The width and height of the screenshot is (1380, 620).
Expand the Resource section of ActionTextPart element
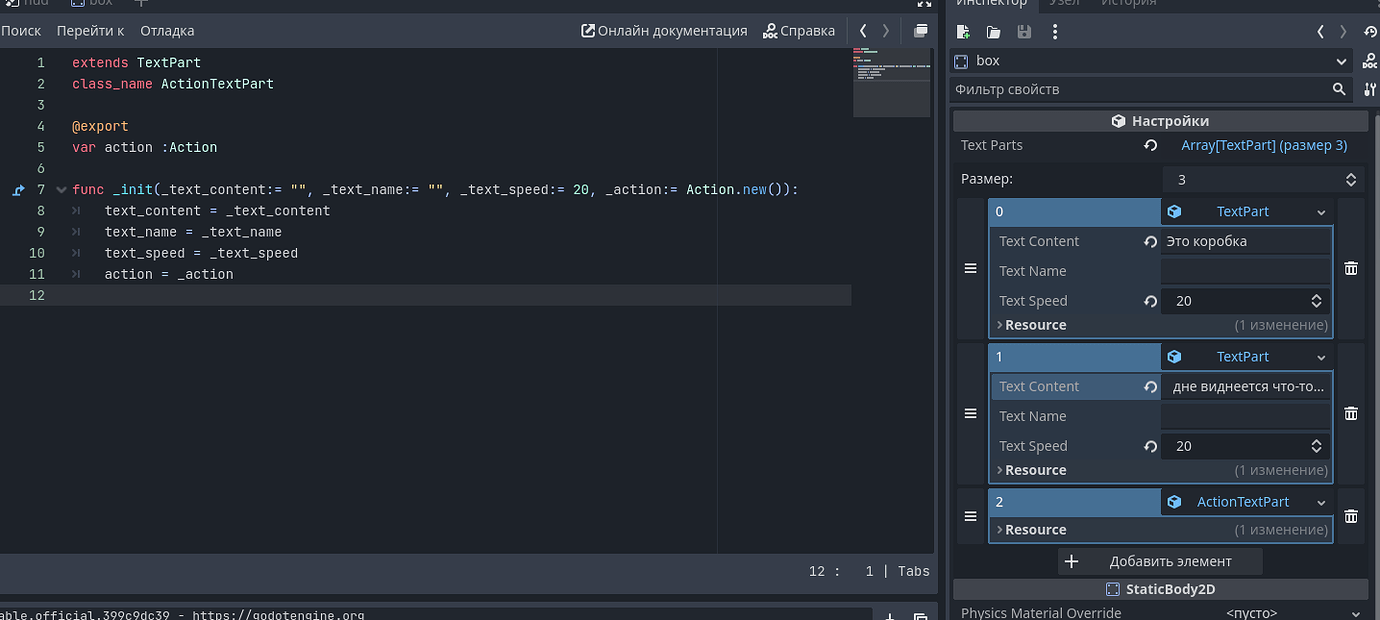[1000, 529]
